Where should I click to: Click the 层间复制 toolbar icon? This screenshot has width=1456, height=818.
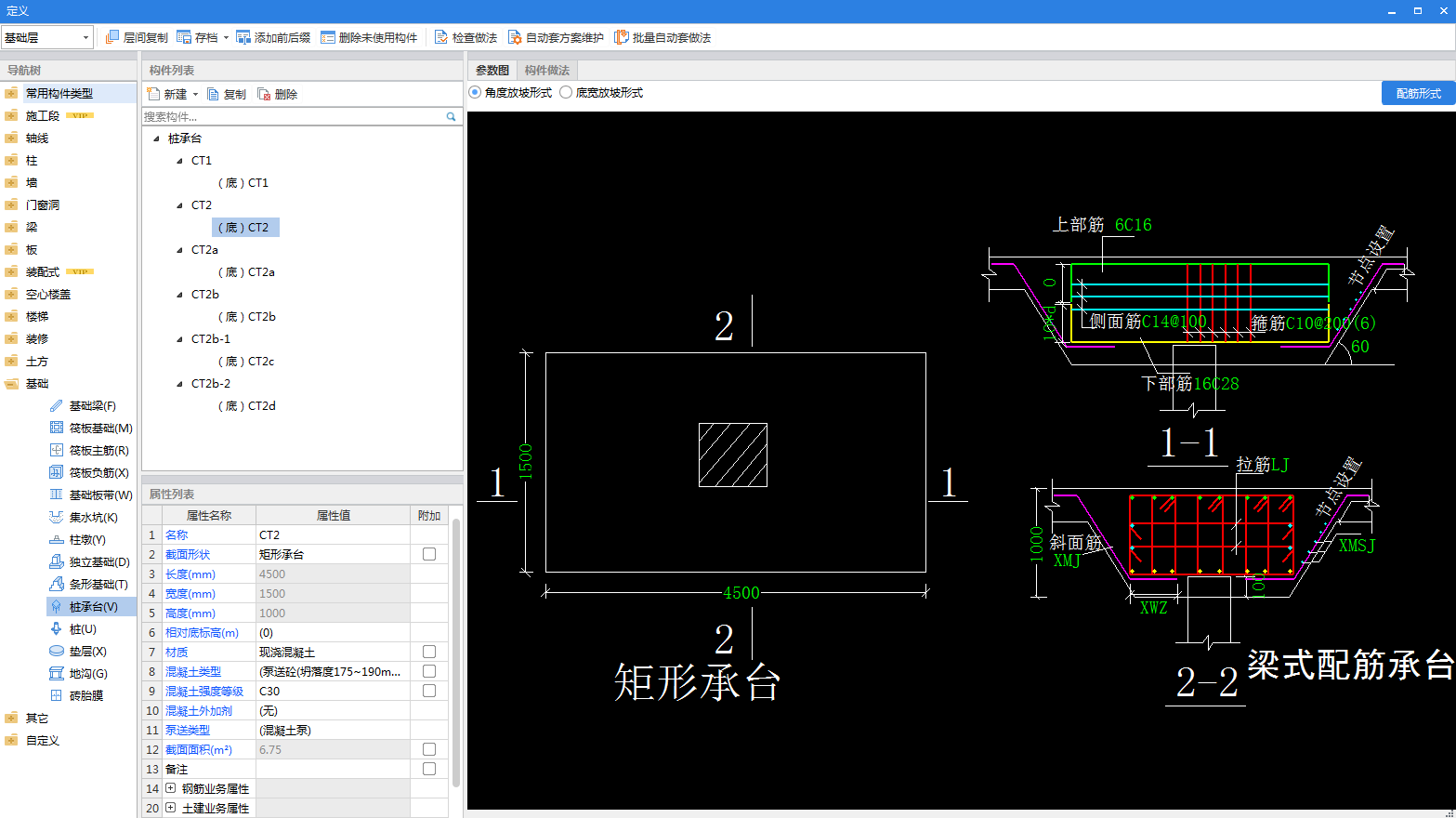(112, 37)
